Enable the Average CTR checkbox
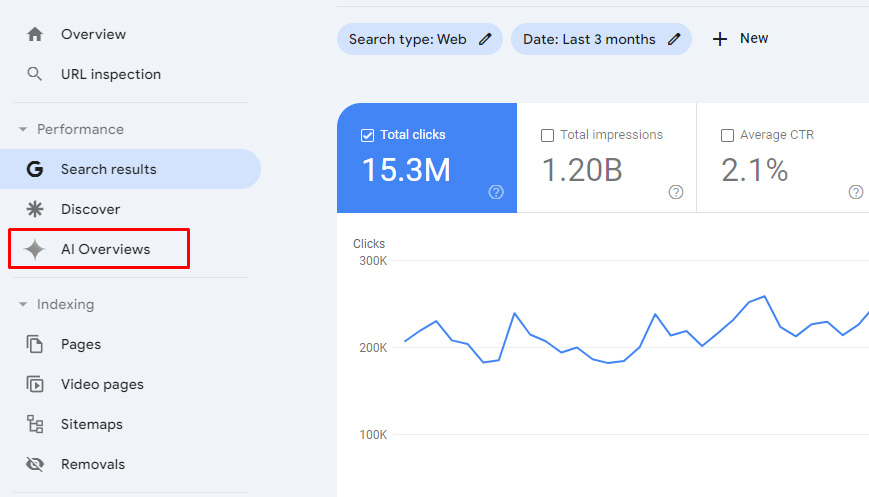This screenshot has width=869, height=497. tap(727, 135)
